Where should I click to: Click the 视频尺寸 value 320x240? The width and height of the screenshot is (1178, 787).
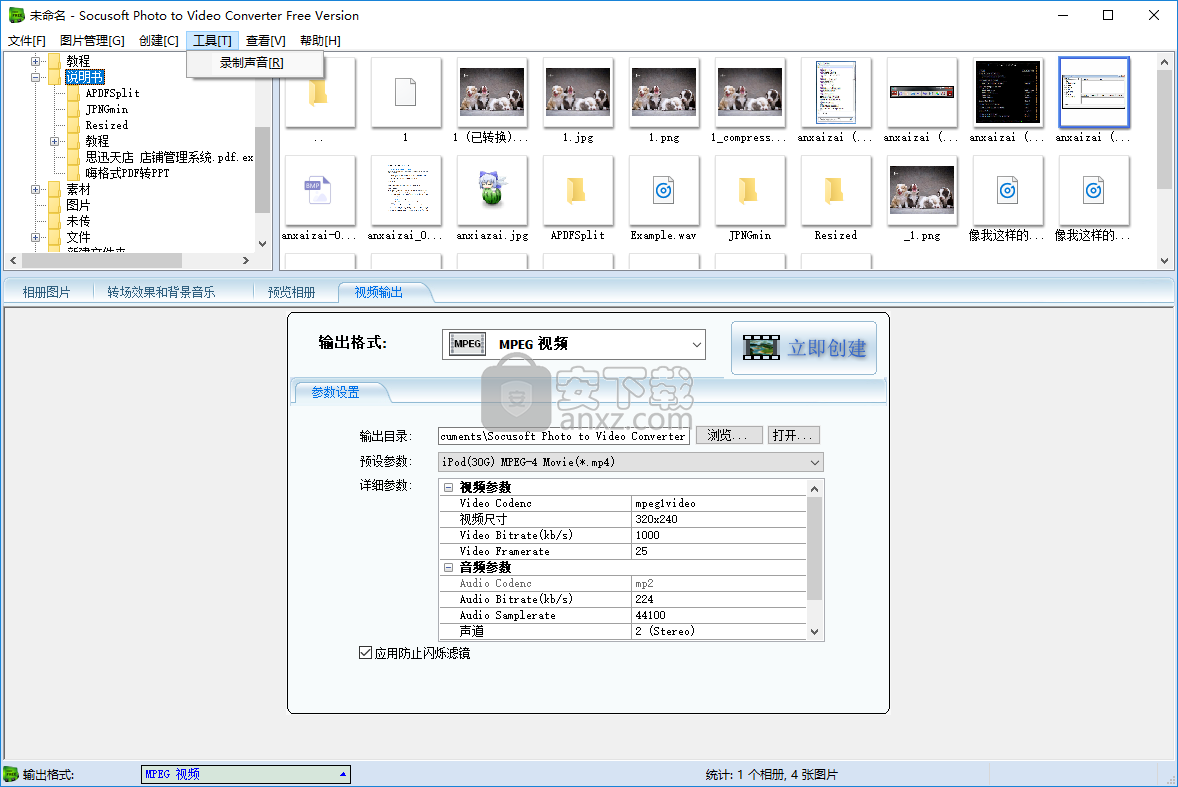pos(718,520)
